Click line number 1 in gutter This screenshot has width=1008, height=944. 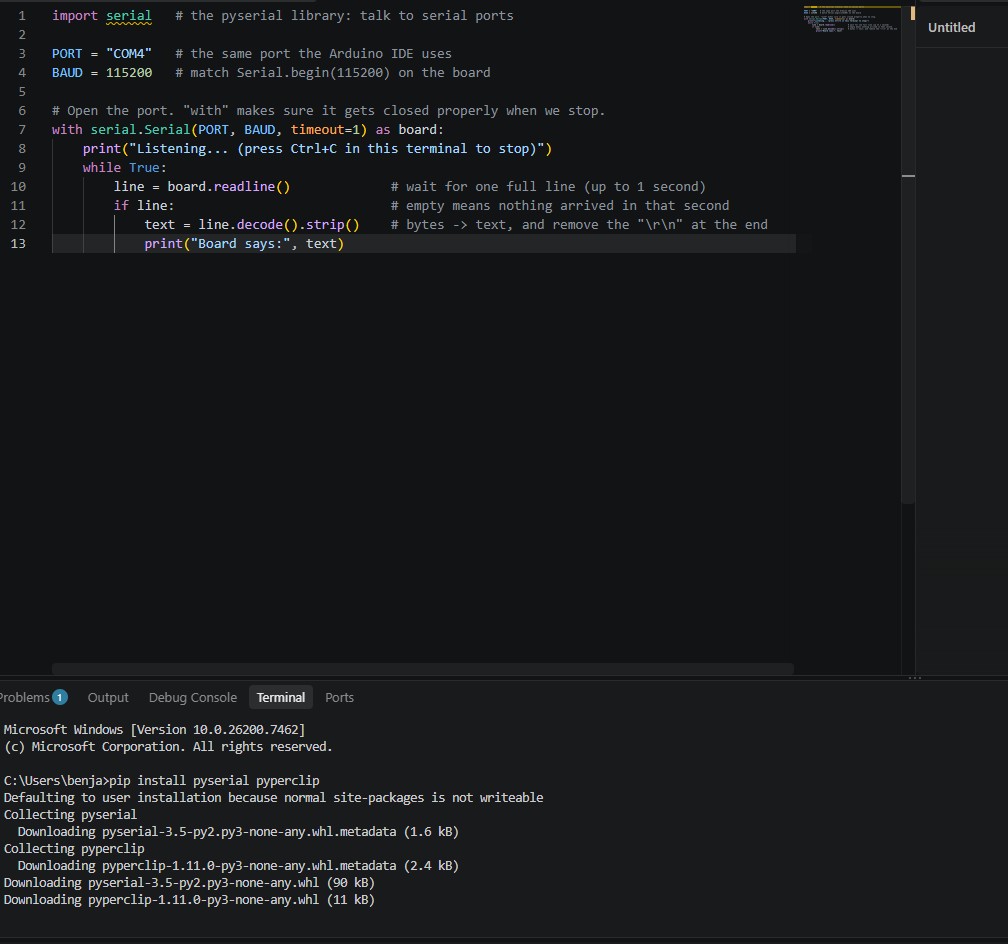(22, 15)
